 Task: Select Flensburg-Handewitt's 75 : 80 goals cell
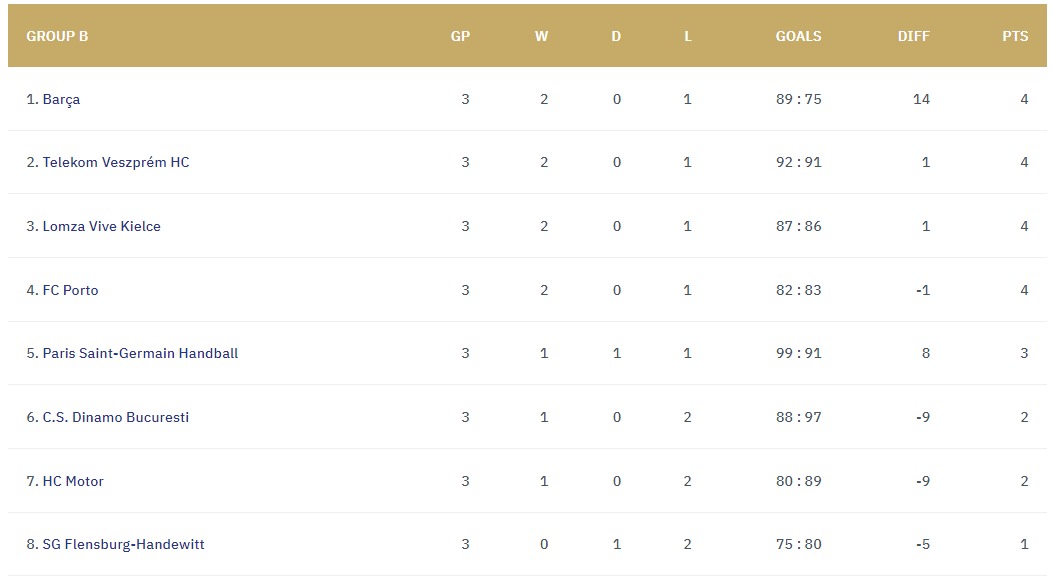798,544
